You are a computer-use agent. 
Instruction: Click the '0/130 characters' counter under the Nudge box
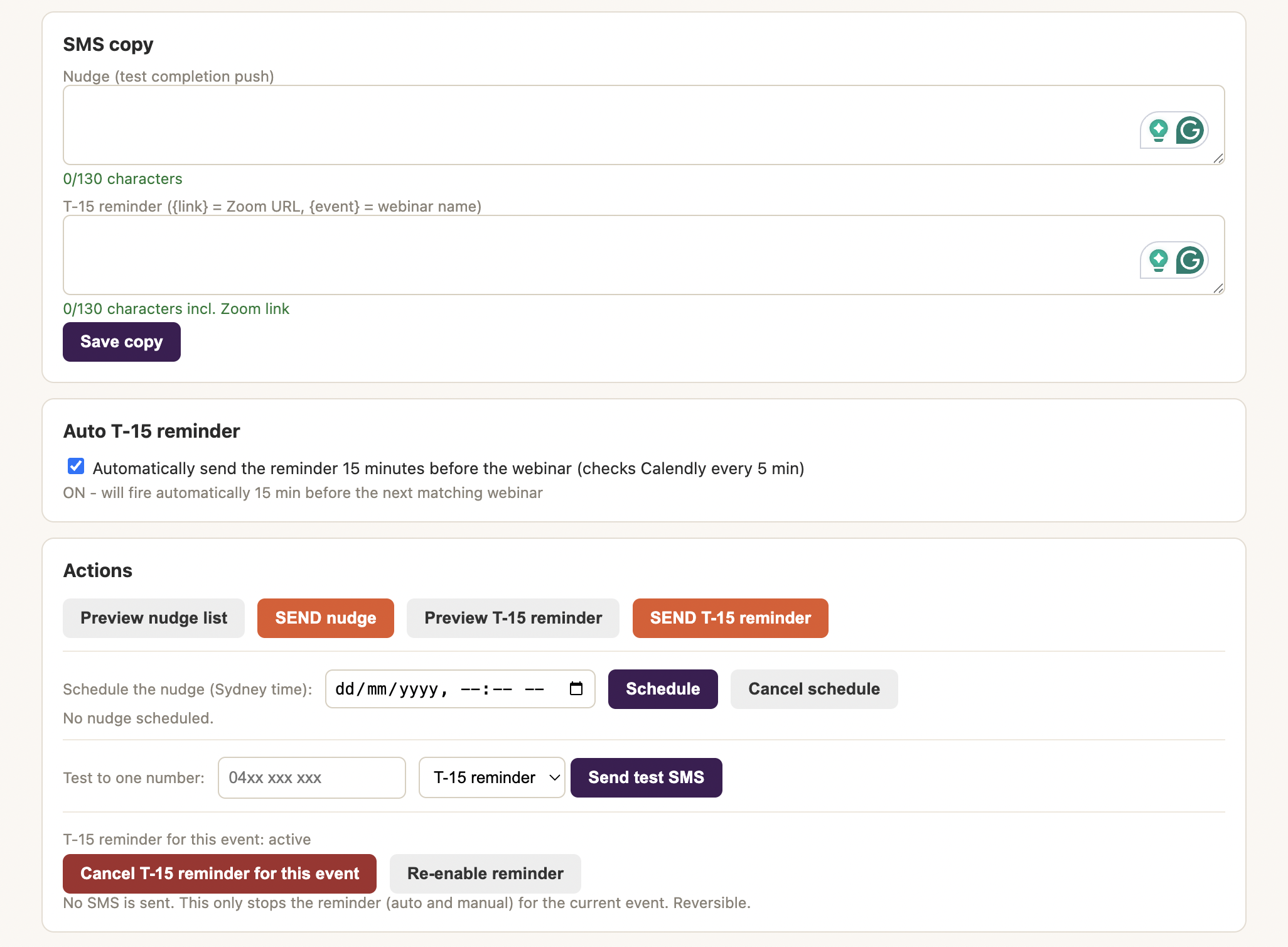(123, 179)
